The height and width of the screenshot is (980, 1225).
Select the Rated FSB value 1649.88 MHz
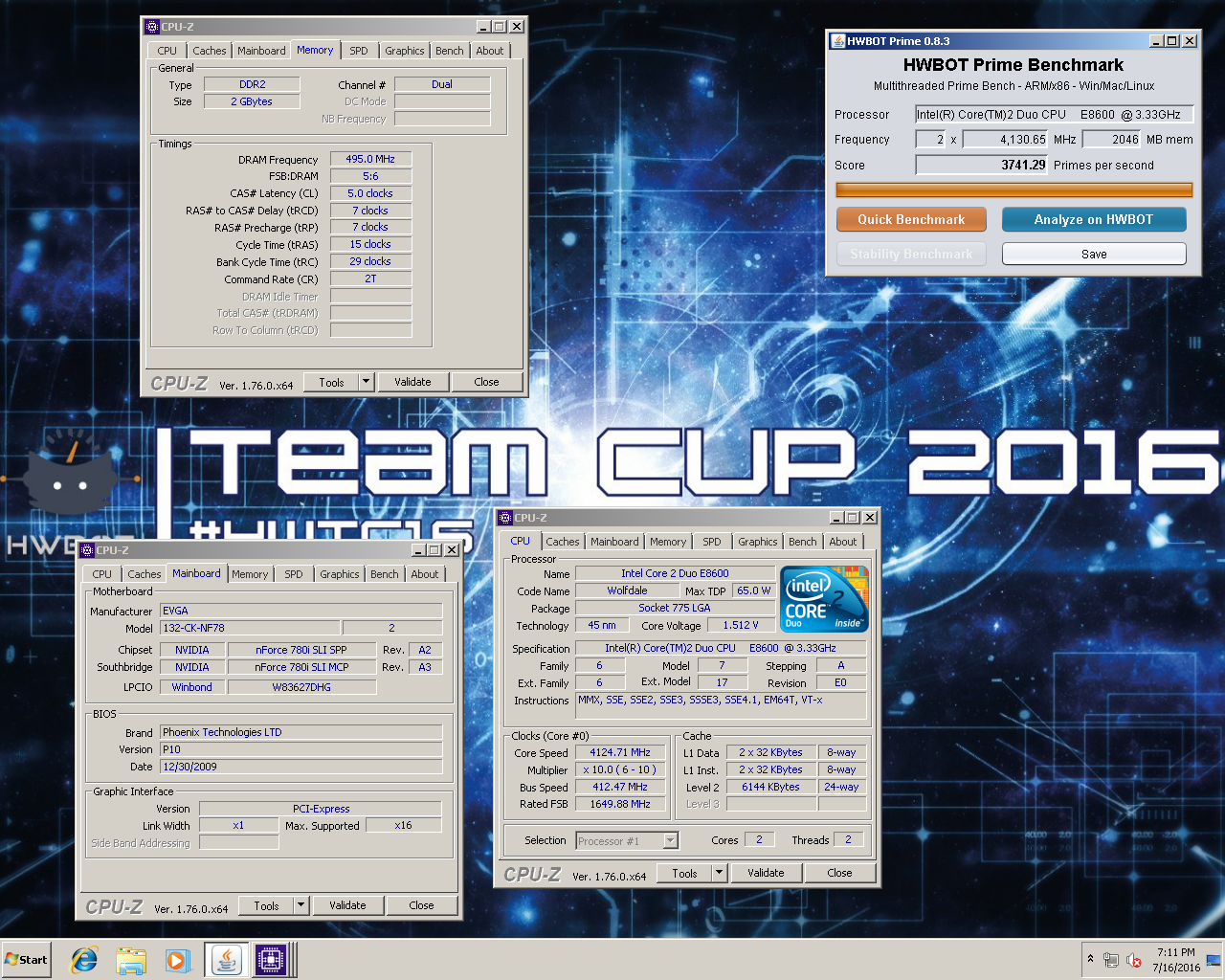point(620,804)
